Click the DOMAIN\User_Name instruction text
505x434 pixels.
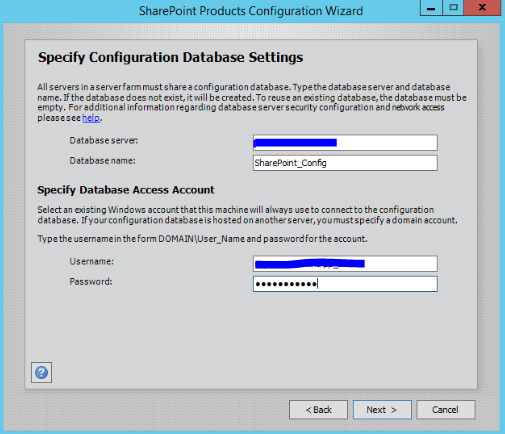coord(202,239)
